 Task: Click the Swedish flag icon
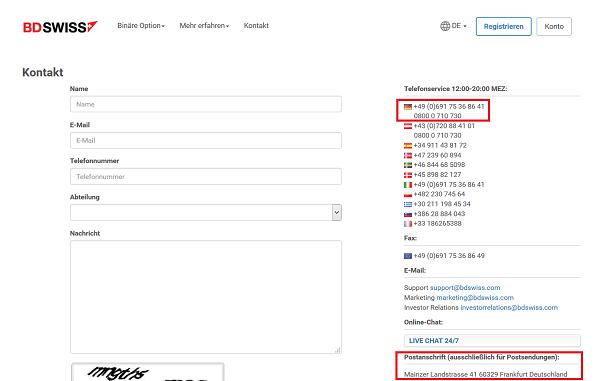click(408, 165)
